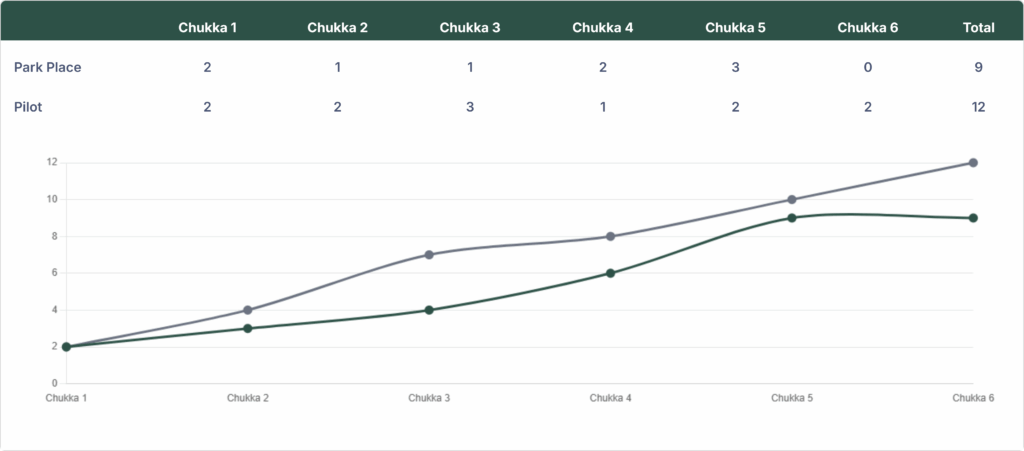Click gray Pilot data point at Chukka 5

[792, 200]
